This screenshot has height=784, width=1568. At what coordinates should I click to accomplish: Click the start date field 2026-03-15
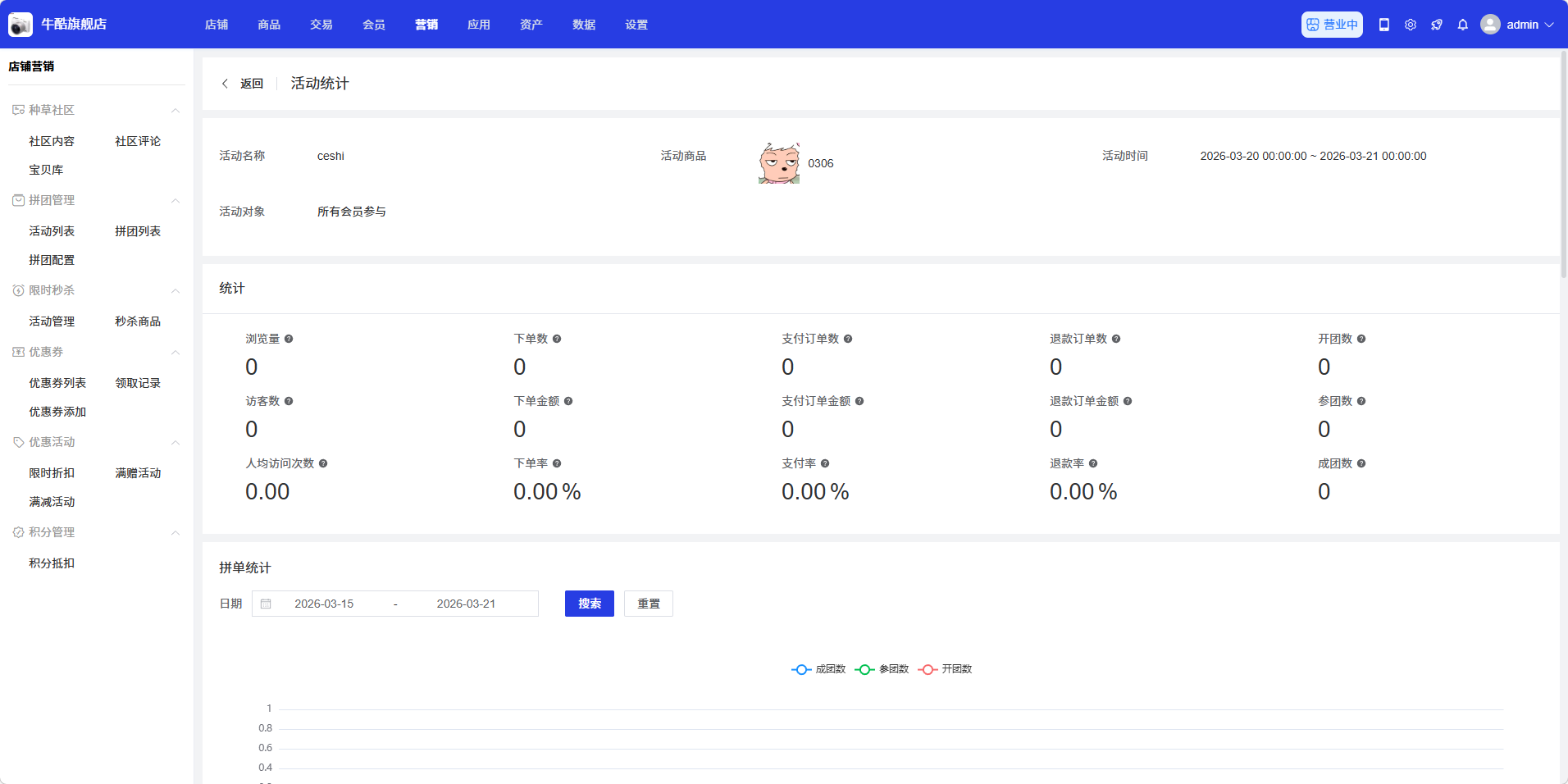324,604
